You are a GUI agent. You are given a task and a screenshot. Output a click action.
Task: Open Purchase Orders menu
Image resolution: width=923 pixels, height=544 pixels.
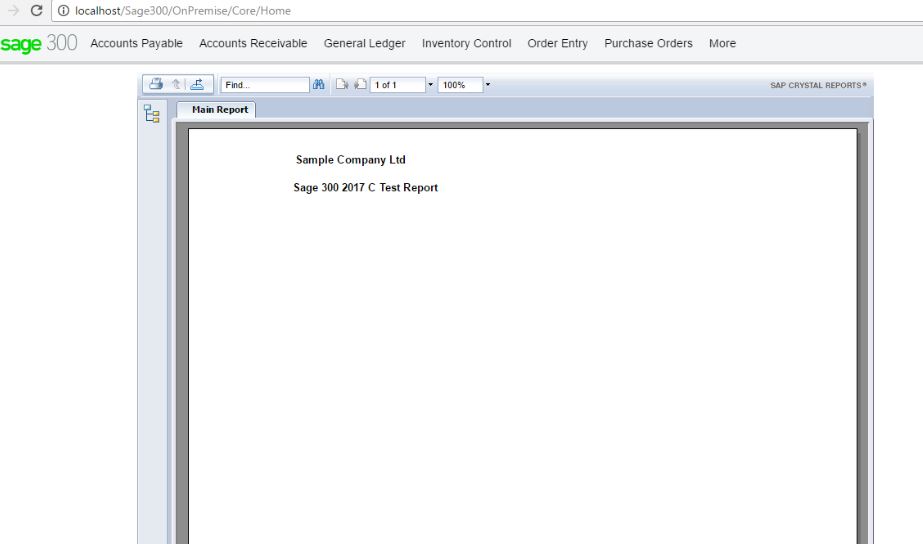point(648,44)
